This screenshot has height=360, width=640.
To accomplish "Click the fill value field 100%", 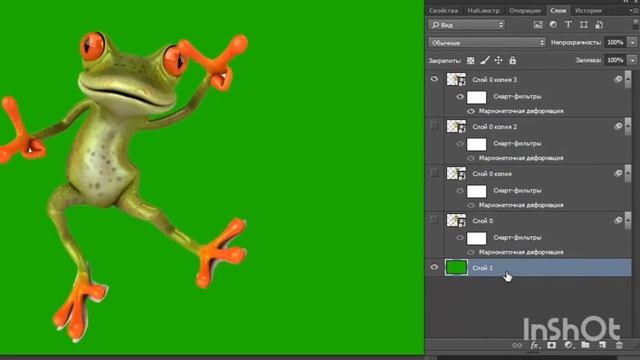I will 615,60.
